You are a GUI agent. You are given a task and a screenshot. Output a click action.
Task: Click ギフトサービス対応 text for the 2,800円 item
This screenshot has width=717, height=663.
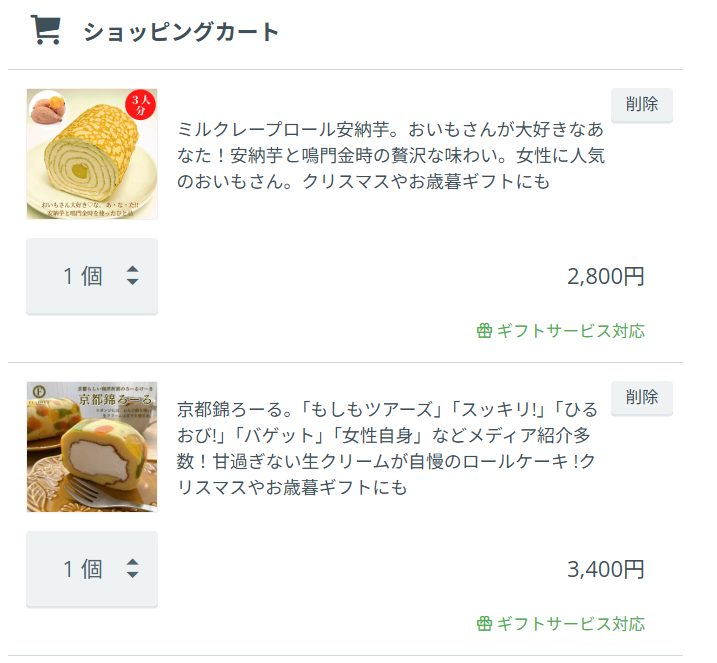pyautogui.click(x=570, y=331)
